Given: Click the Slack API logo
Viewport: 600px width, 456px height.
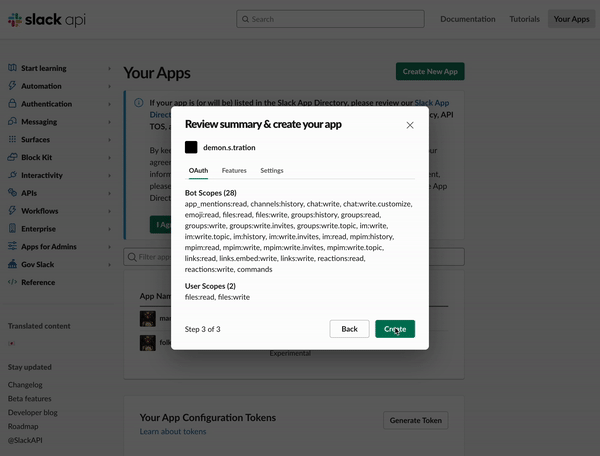Looking at the screenshot, I should click(x=47, y=19).
